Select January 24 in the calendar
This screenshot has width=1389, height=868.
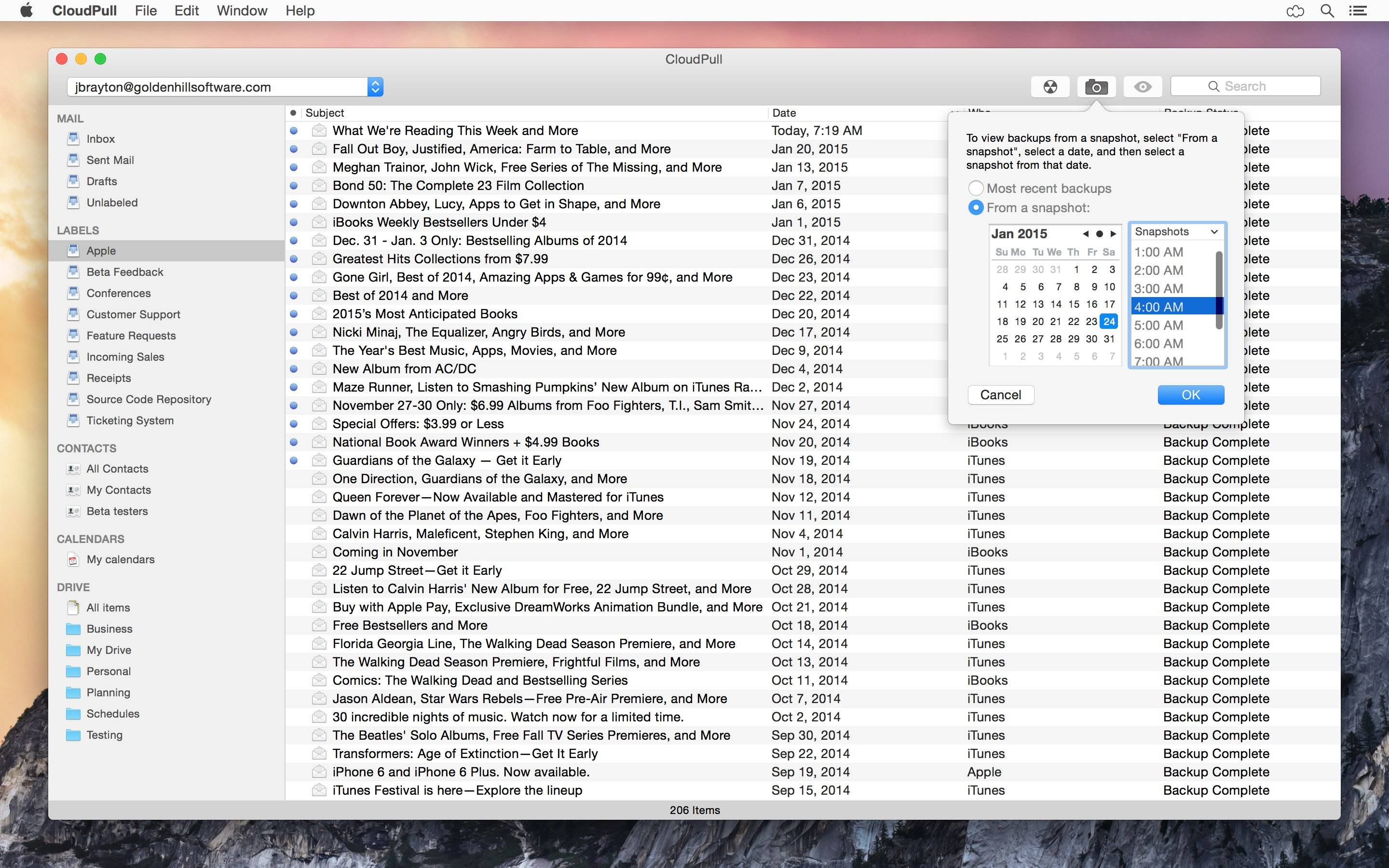click(x=1109, y=322)
